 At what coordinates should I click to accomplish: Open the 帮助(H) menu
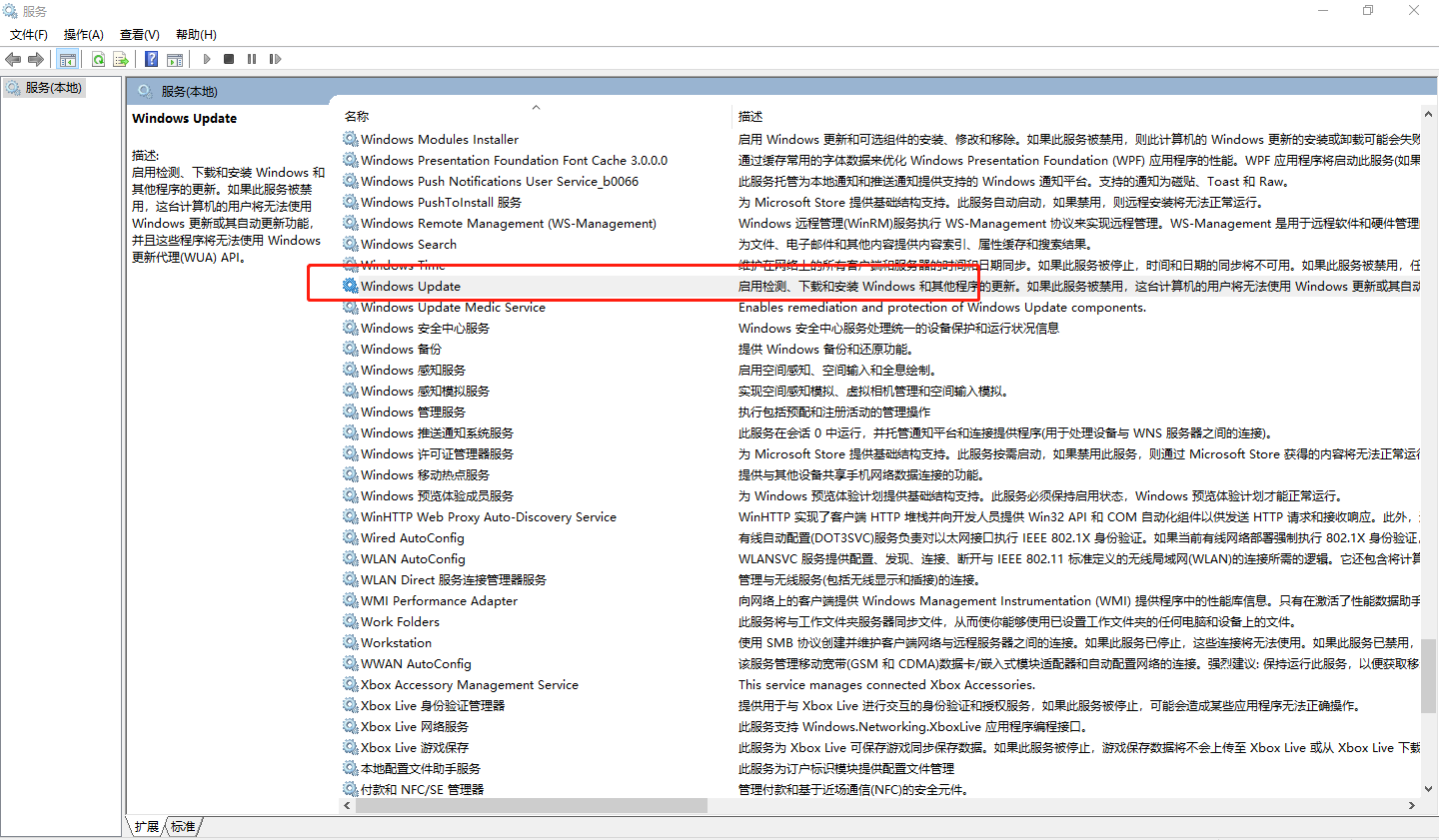click(196, 35)
